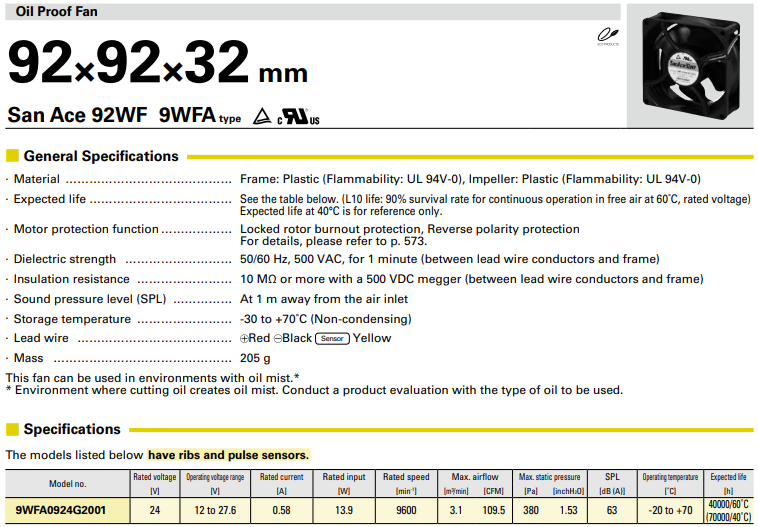Viewport: 758px width, 527px height.
Task: Click the Sensor badge in Lead wire row
Action: pyautogui.click(x=332, y=339)
